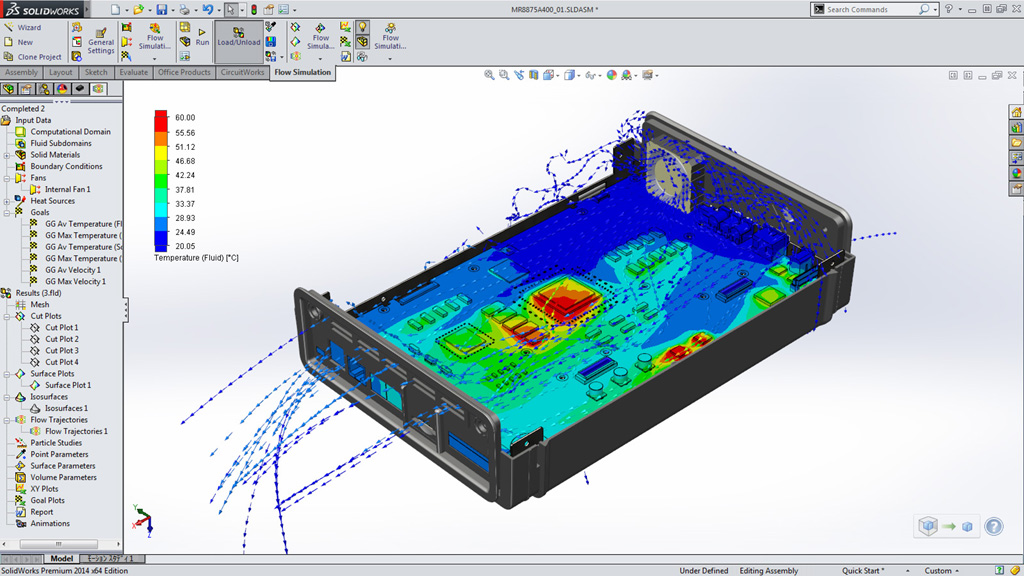The width and height of the screenshot is (1024, 576).
Task: Click the Rebuild traffic light icon
Action: pos(252,10)
